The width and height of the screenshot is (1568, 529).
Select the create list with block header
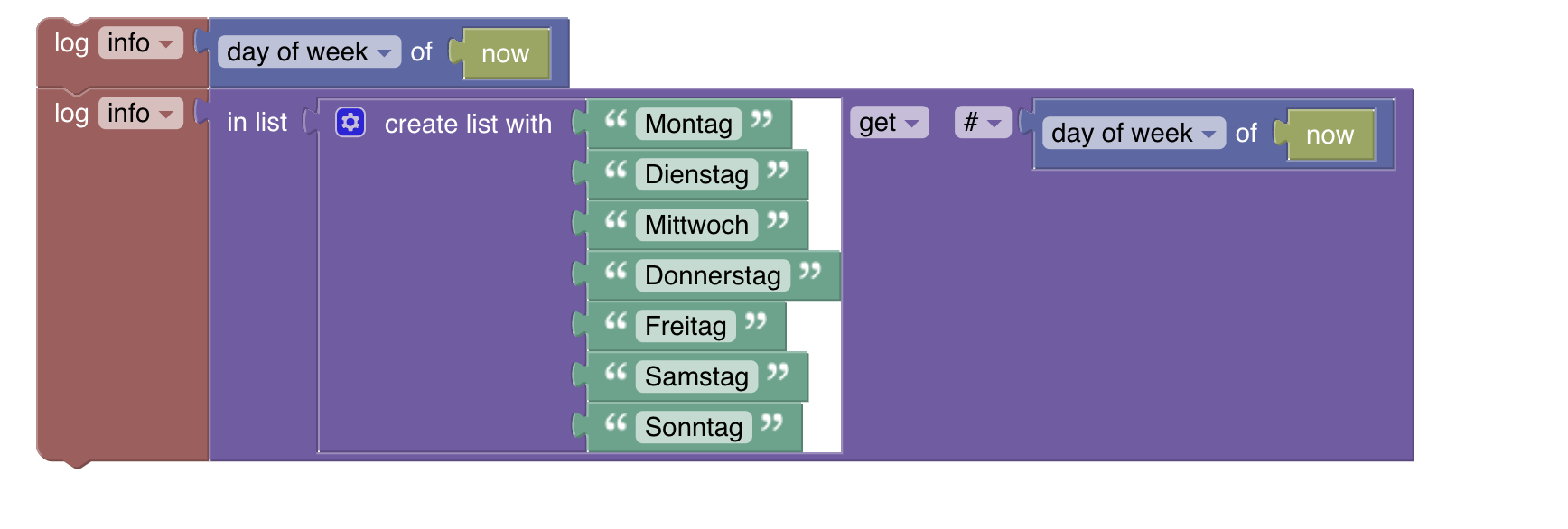tap(470, 124)
